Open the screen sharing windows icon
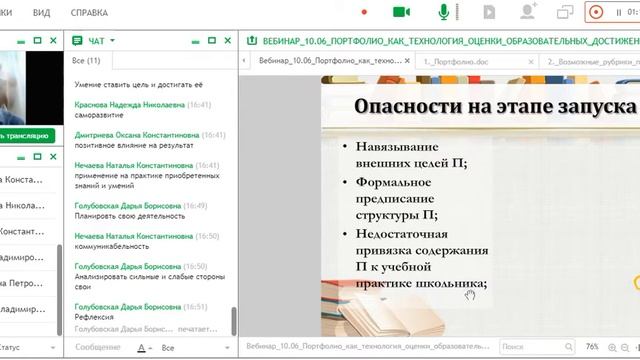 pos(565,12)
